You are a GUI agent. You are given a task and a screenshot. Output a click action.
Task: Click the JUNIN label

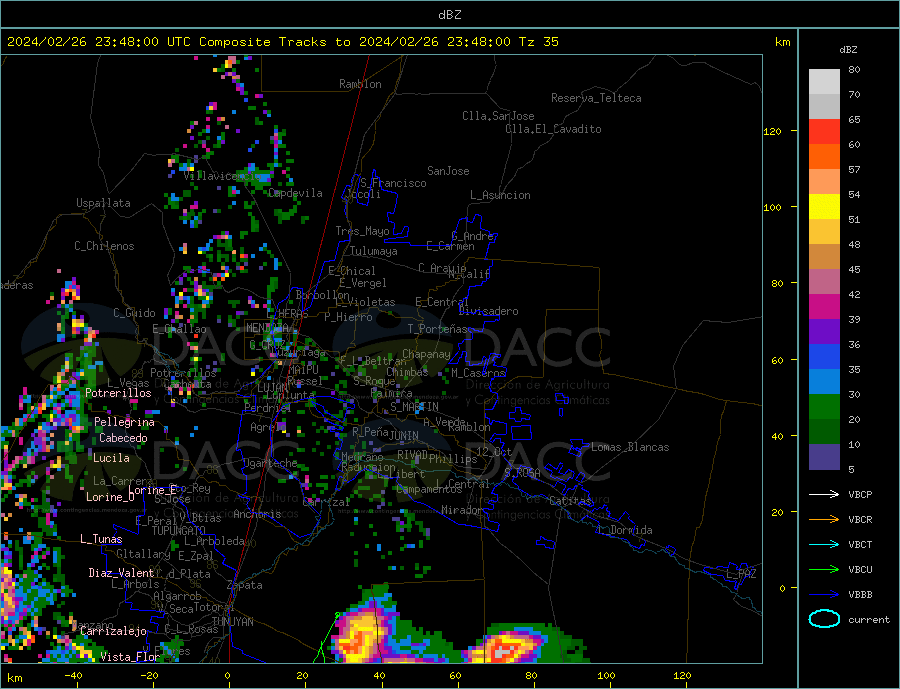point(404,436)
